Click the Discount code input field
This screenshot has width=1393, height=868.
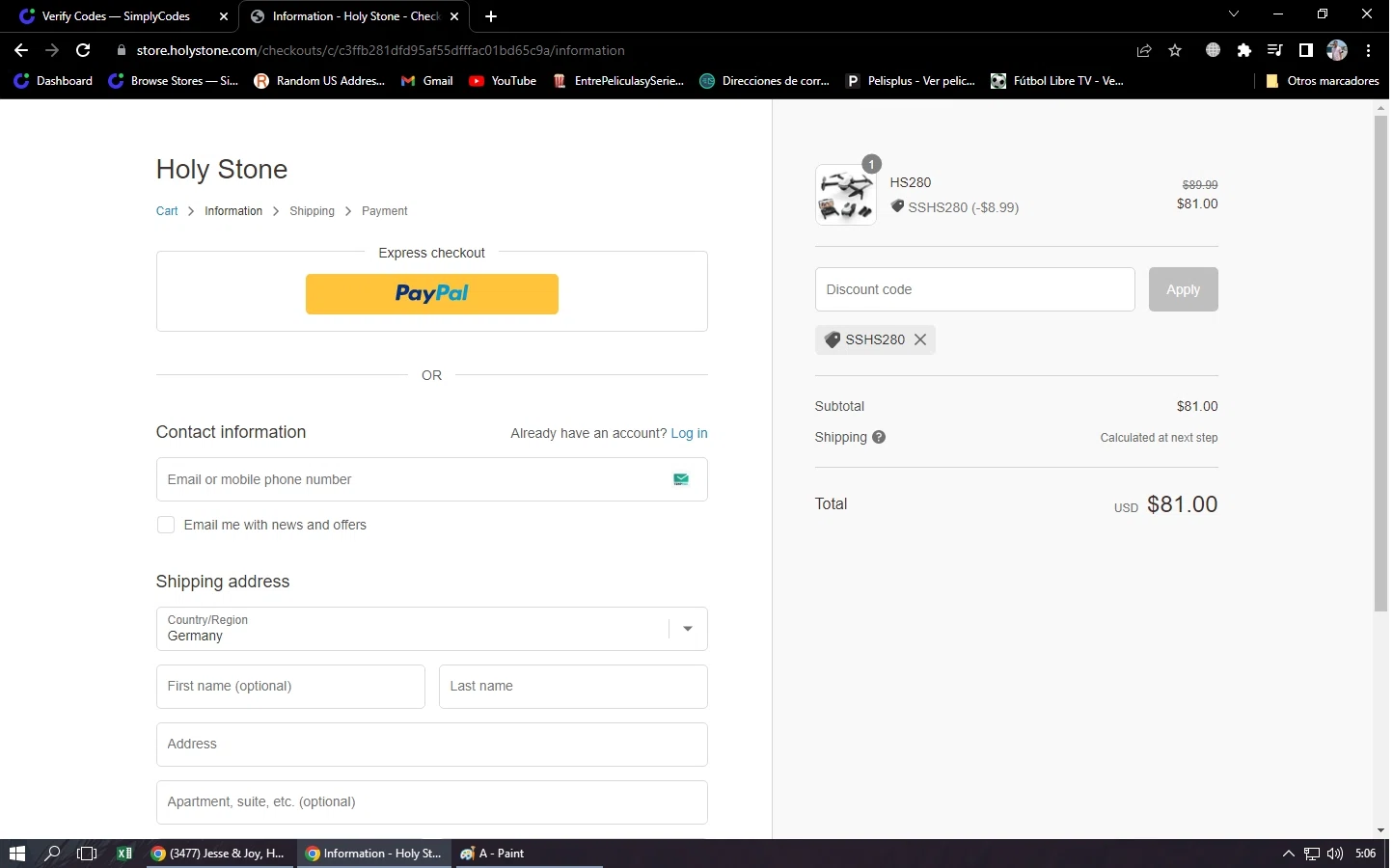click(x=975, y=289)
